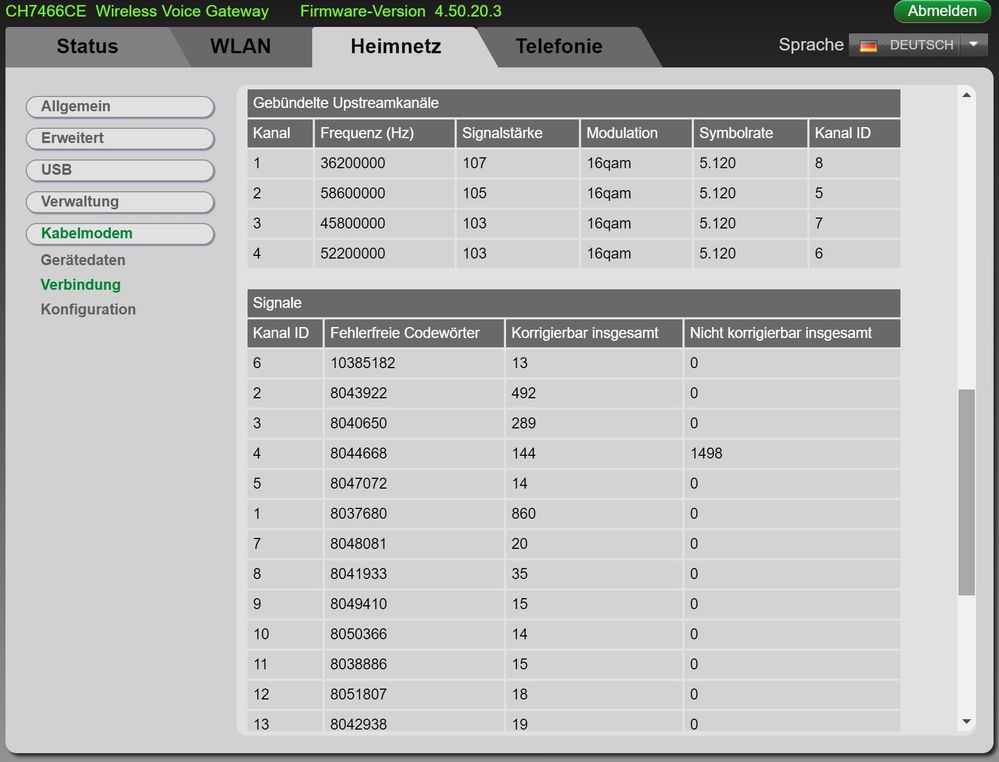
Task: Log out with the Abmelden button
Action: click(942, 11)
